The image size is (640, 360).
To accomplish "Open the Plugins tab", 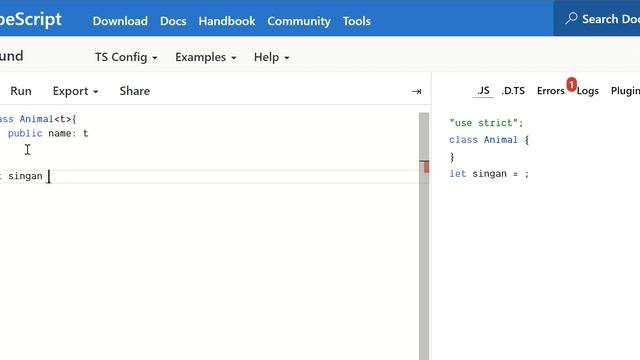I will click(625, 91).
